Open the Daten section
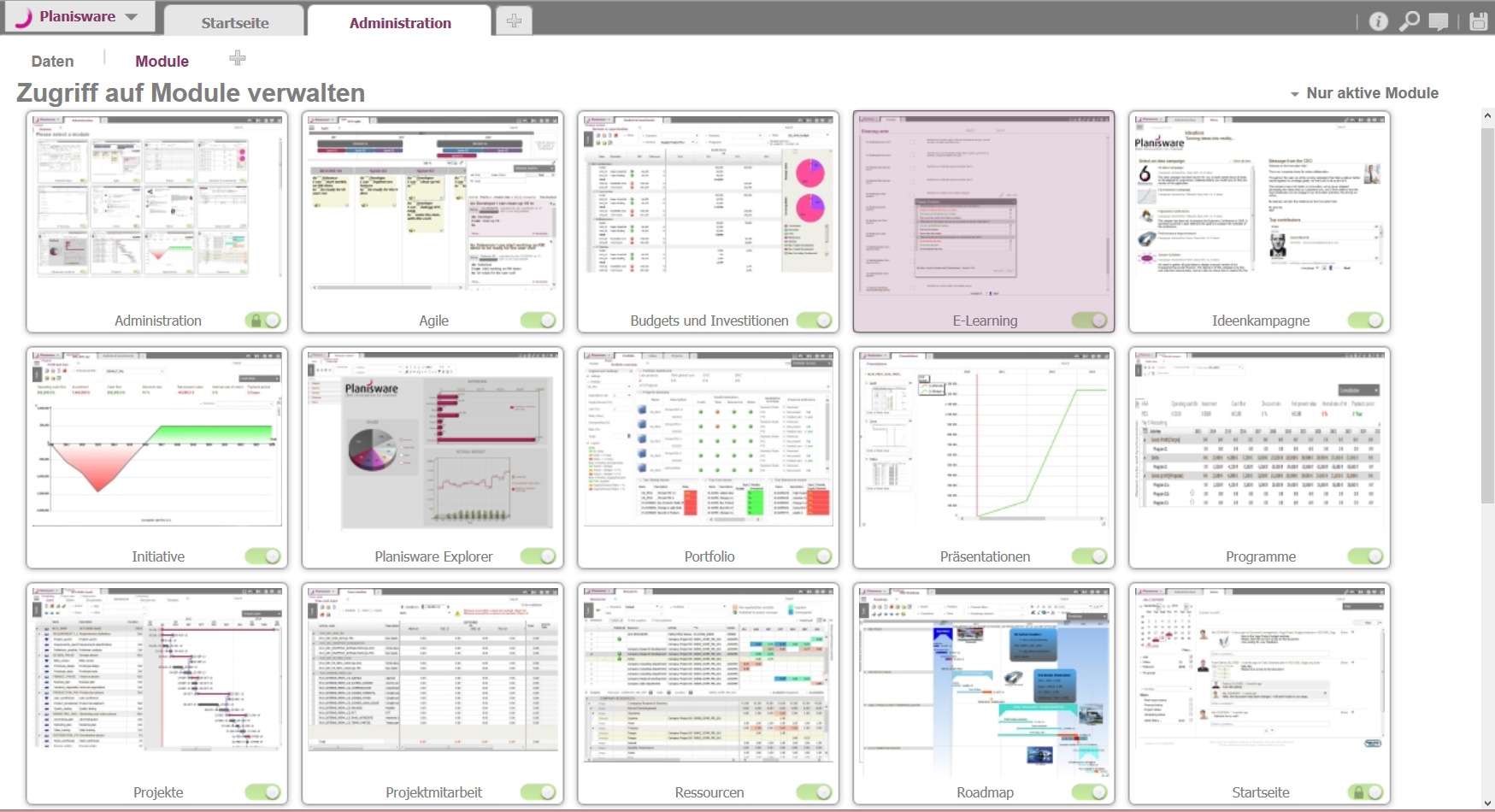 (x=52, y=61)
